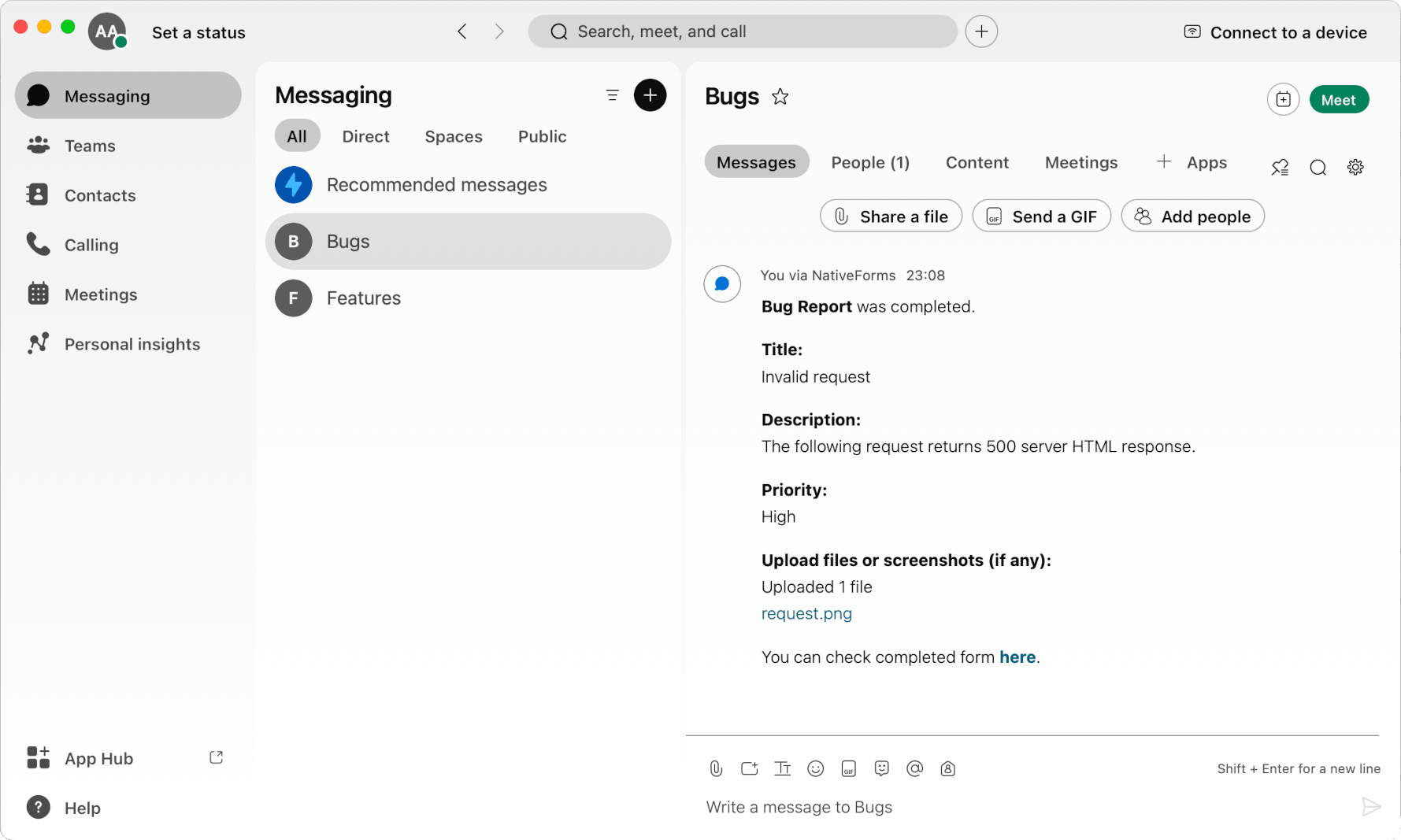Open screen capture icon in composer
Image resolution: width=1401 pixels, height=840 pixels.
(749, 768)
